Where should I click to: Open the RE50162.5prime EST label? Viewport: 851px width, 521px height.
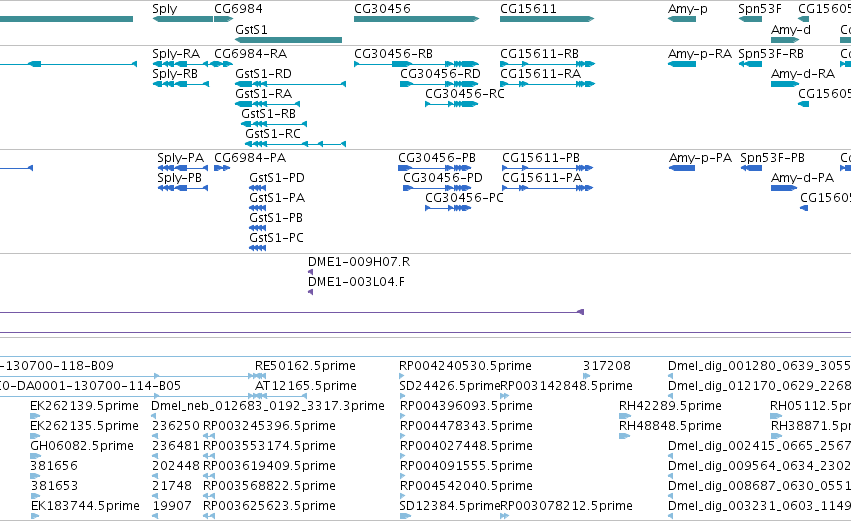click(306, 366)
